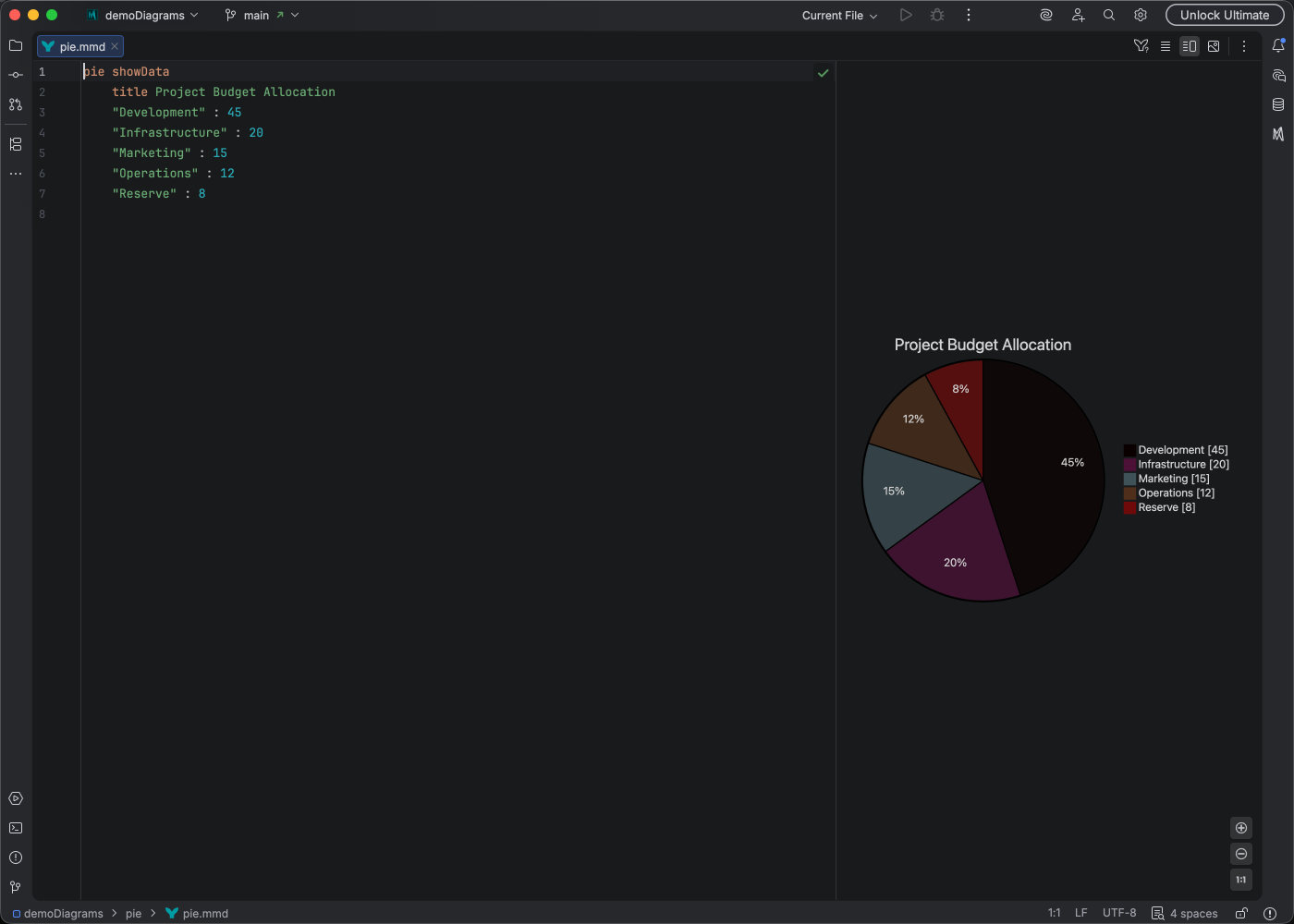Open the Current File run configuration dropdown
Viewport: 1294px width, 924px height.
click(x=837, y=15)
